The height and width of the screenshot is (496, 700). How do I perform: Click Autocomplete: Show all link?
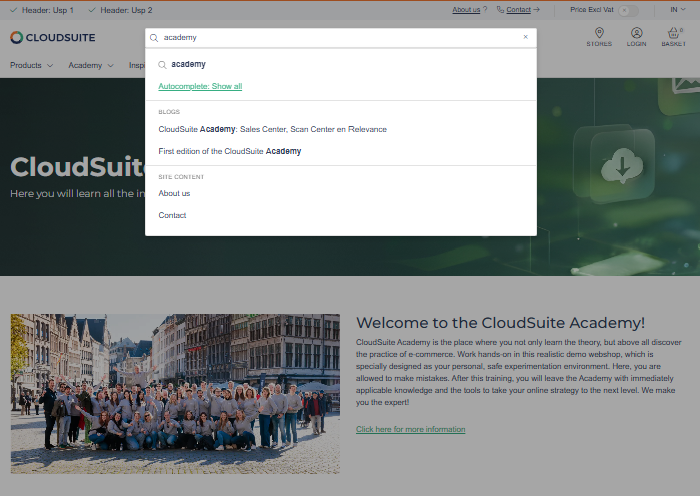tap(200, 86)
